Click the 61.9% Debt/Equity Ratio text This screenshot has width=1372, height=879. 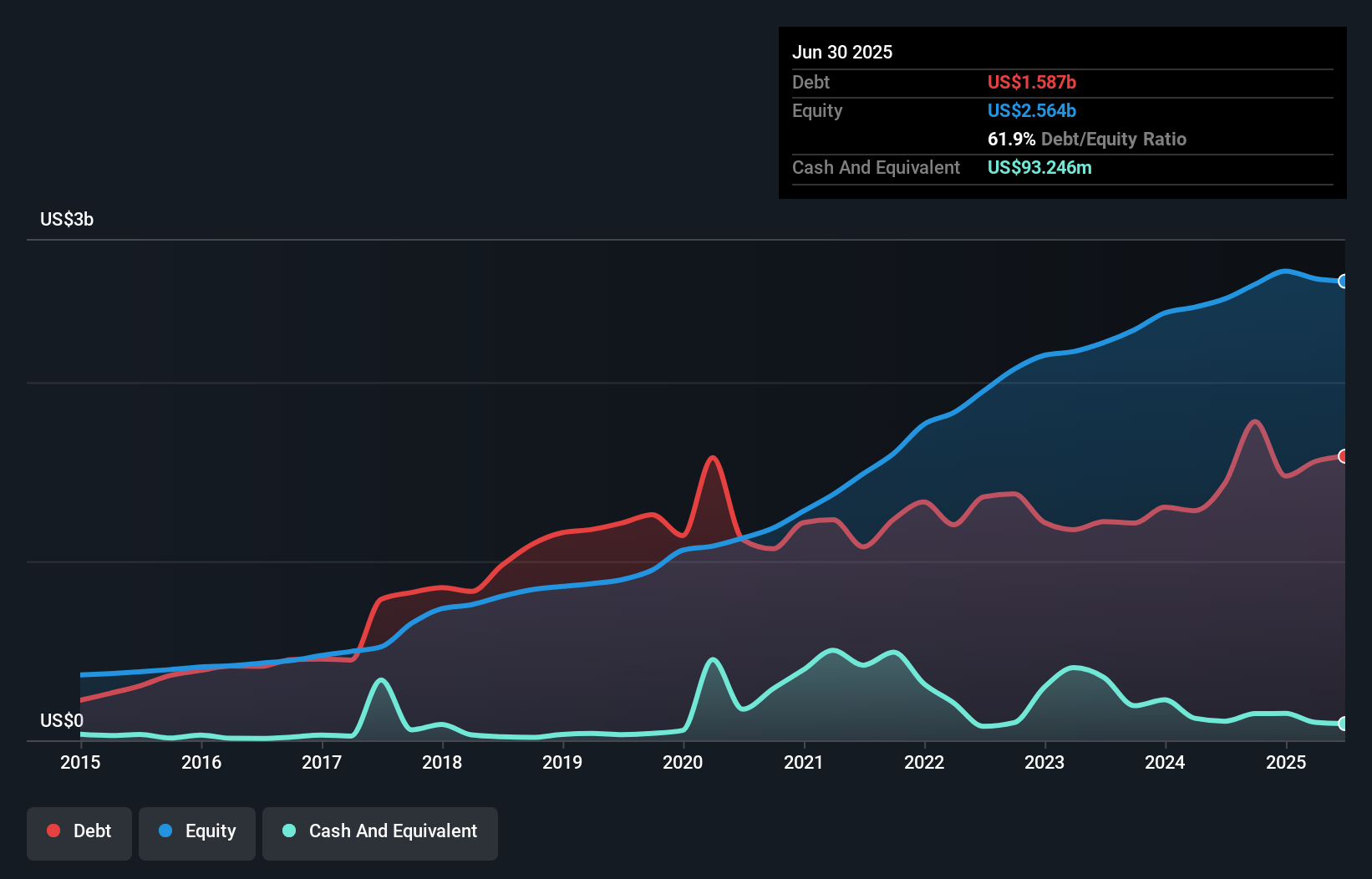click(x=1087, y=140)
